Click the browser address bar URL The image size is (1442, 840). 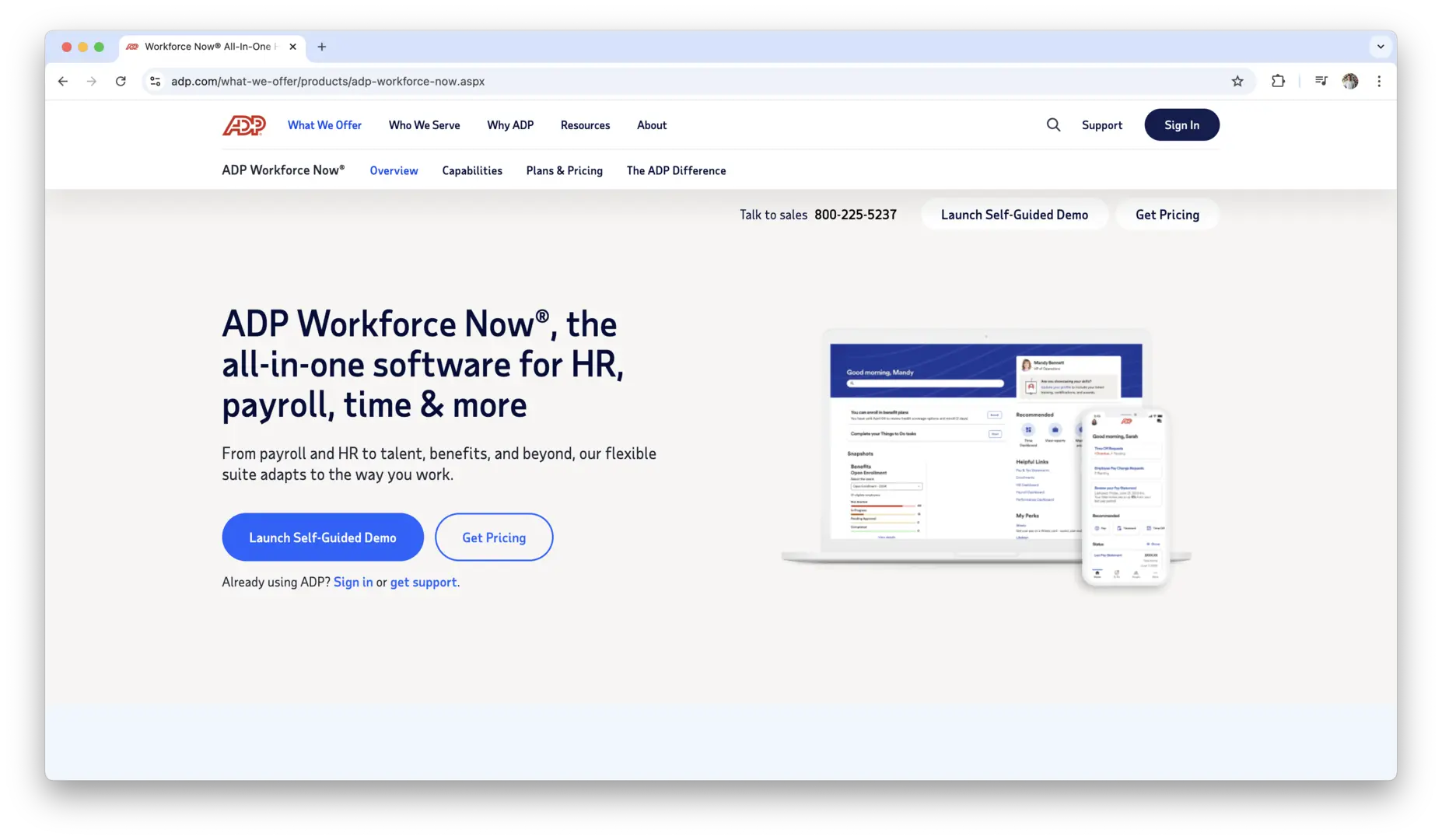pos(327,81)
